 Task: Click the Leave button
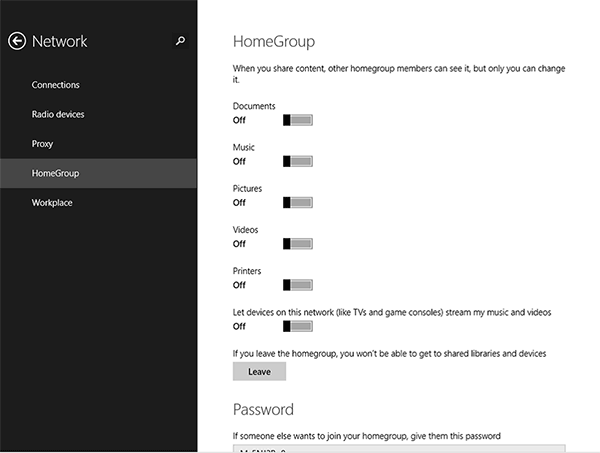click(259, 371)
